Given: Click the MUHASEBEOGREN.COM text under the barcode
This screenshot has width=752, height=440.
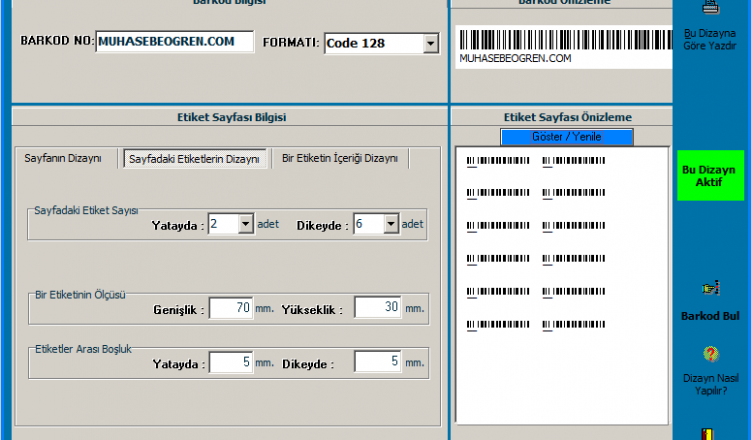Looking at the screenshot, I should pos(515,59).
